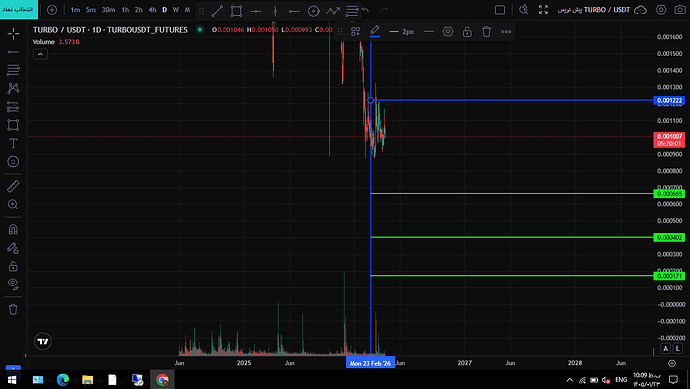Image resolution: width=690 pixels, height=389 pixels.
Task: Open the emoji icons tool
Action: [x=13, y=161]
